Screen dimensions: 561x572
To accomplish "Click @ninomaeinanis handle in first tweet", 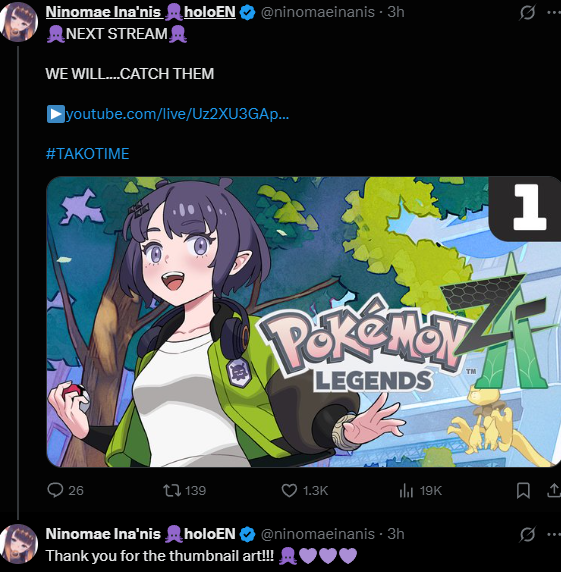I will point(318,12).
